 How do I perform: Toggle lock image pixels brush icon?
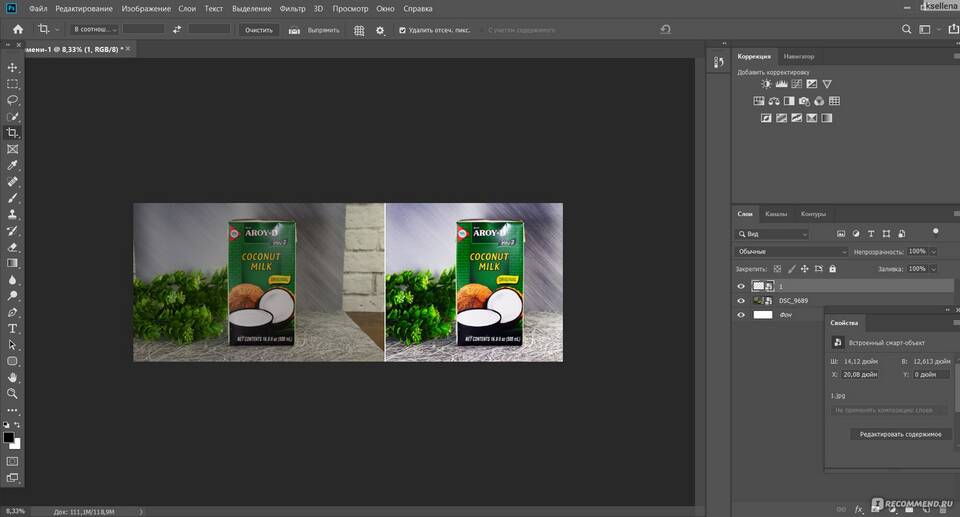coord(791,268)
